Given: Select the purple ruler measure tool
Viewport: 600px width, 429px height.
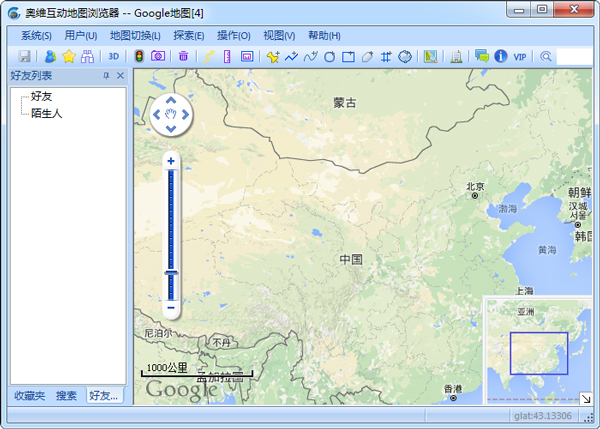Looking at the screenshot, I should [x=227, y=57].
